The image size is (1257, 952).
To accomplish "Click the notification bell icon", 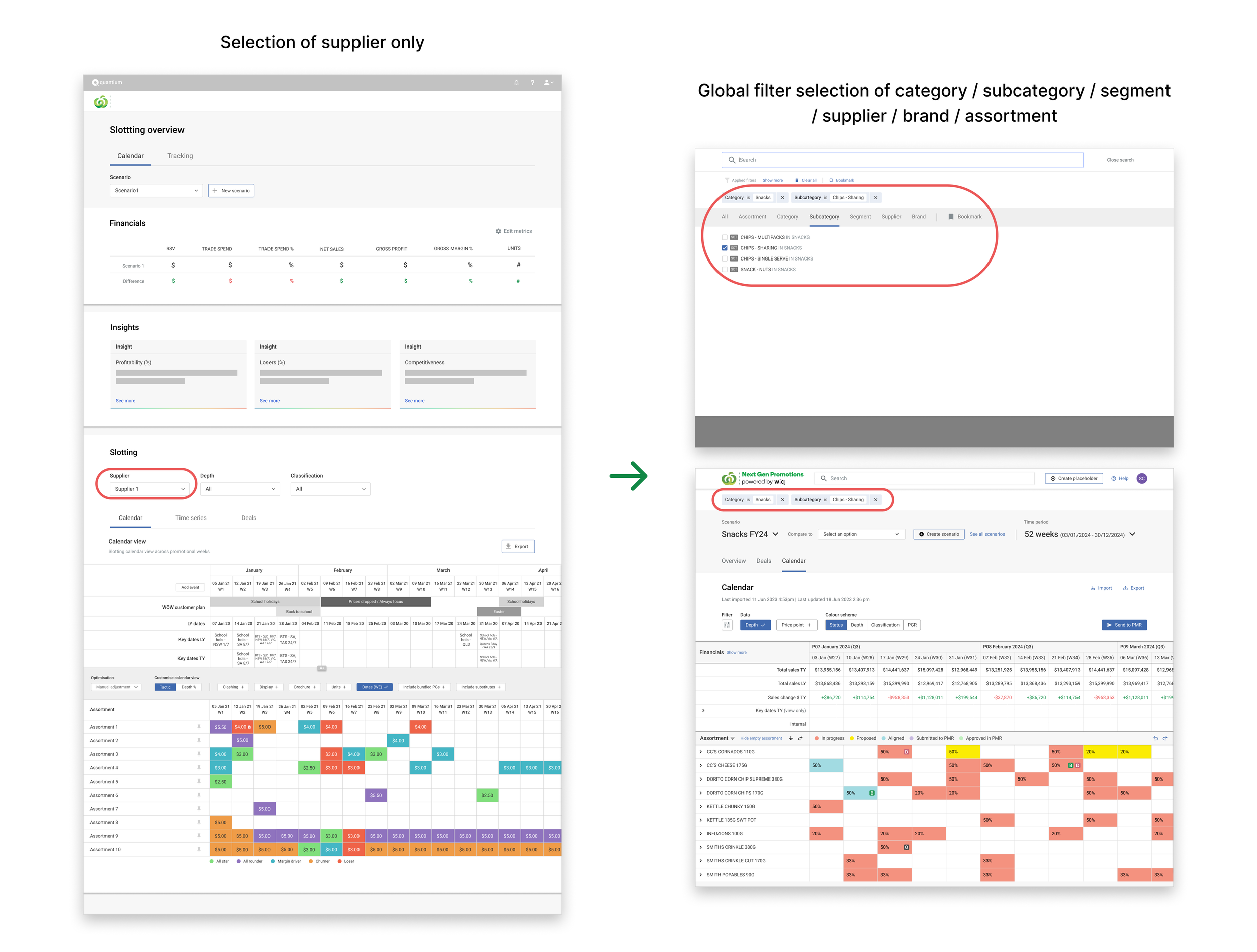I will point(516,83).
